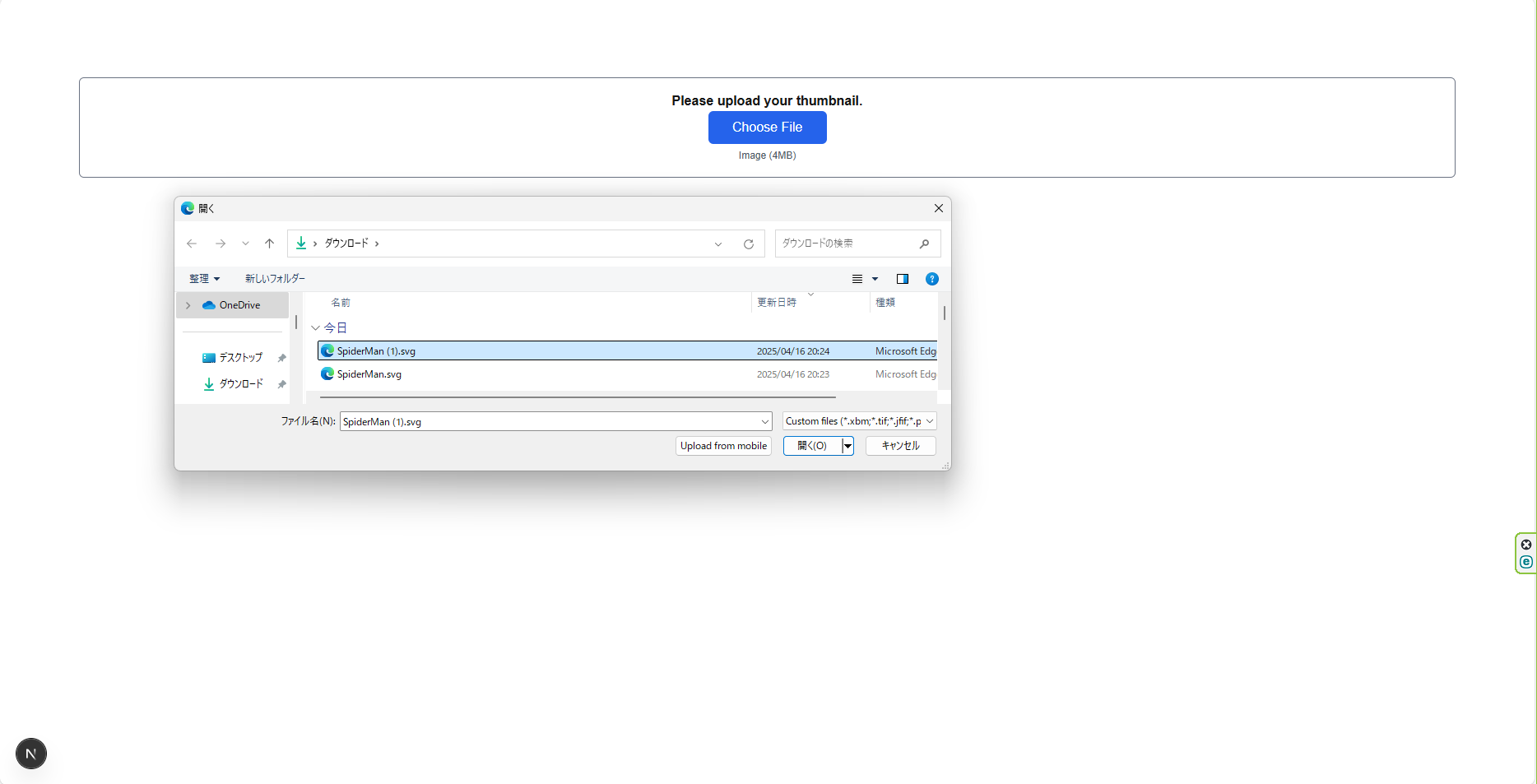1537x784 pixels.
Task: Click the Choose File button
Action: (767, 128)
